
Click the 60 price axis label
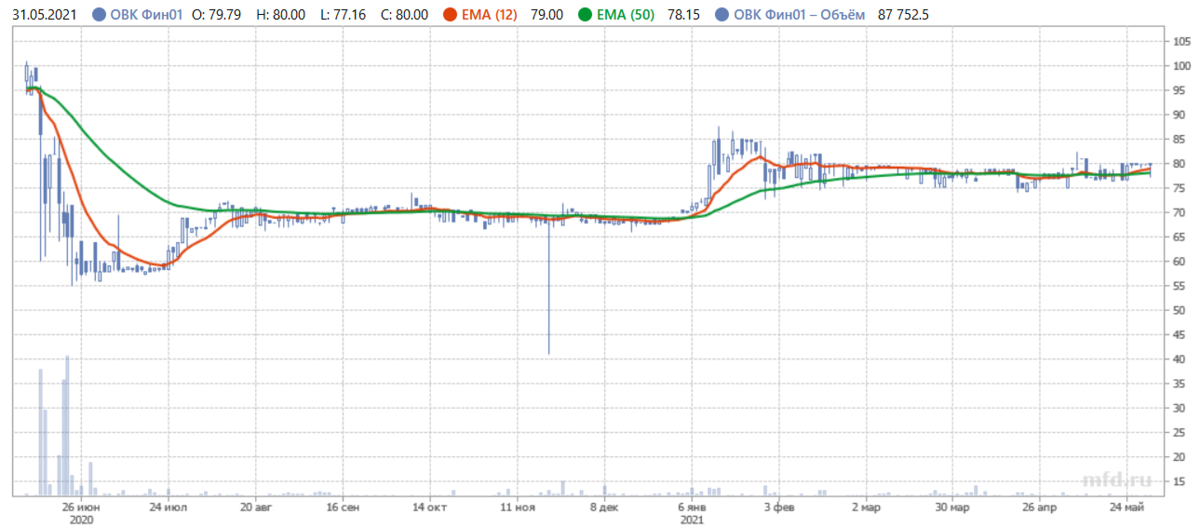coord(1179,261)
